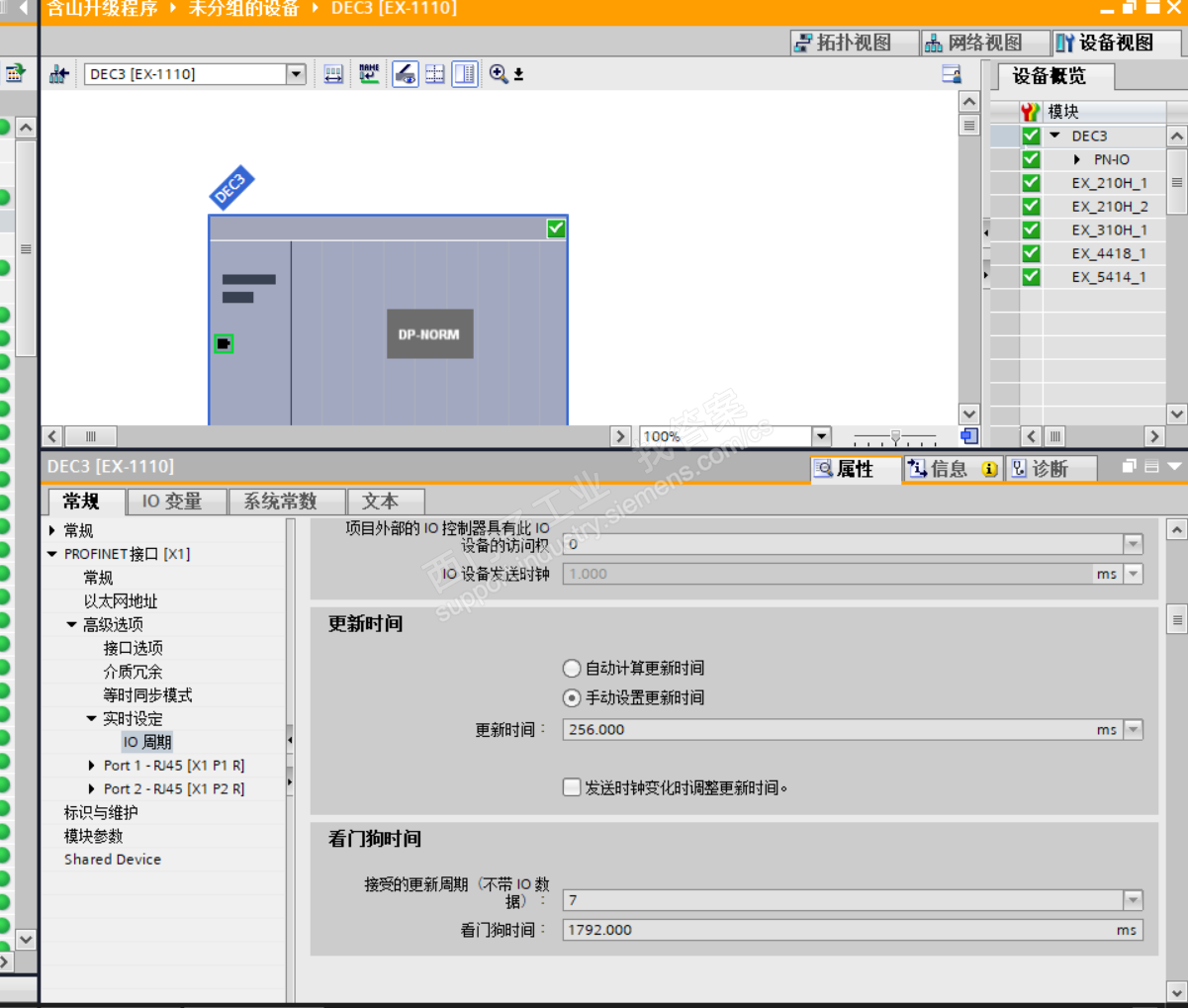Click the zoom slider handle below device view
The width and height of the screenshot is (1188, 1008).
coord(896,436)
